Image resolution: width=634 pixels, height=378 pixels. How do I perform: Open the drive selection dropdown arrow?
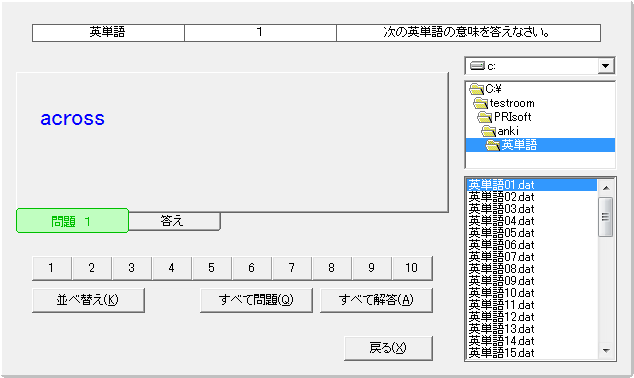tap(605, 66)
